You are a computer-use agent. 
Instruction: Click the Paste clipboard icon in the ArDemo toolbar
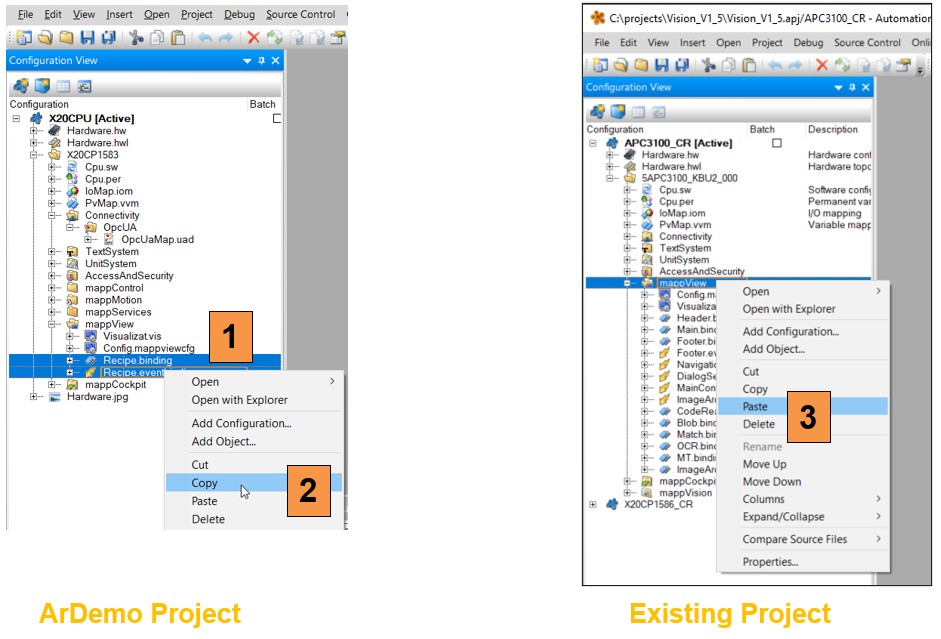[x=177, y=38]
